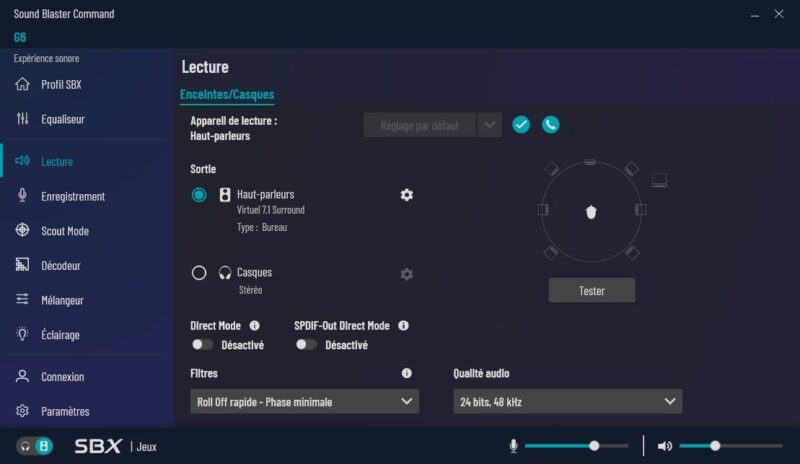The width and height of the screenshot is (800, 464).
Task: Mute microphone via mic icon
Action: click(x=514, y=446)
